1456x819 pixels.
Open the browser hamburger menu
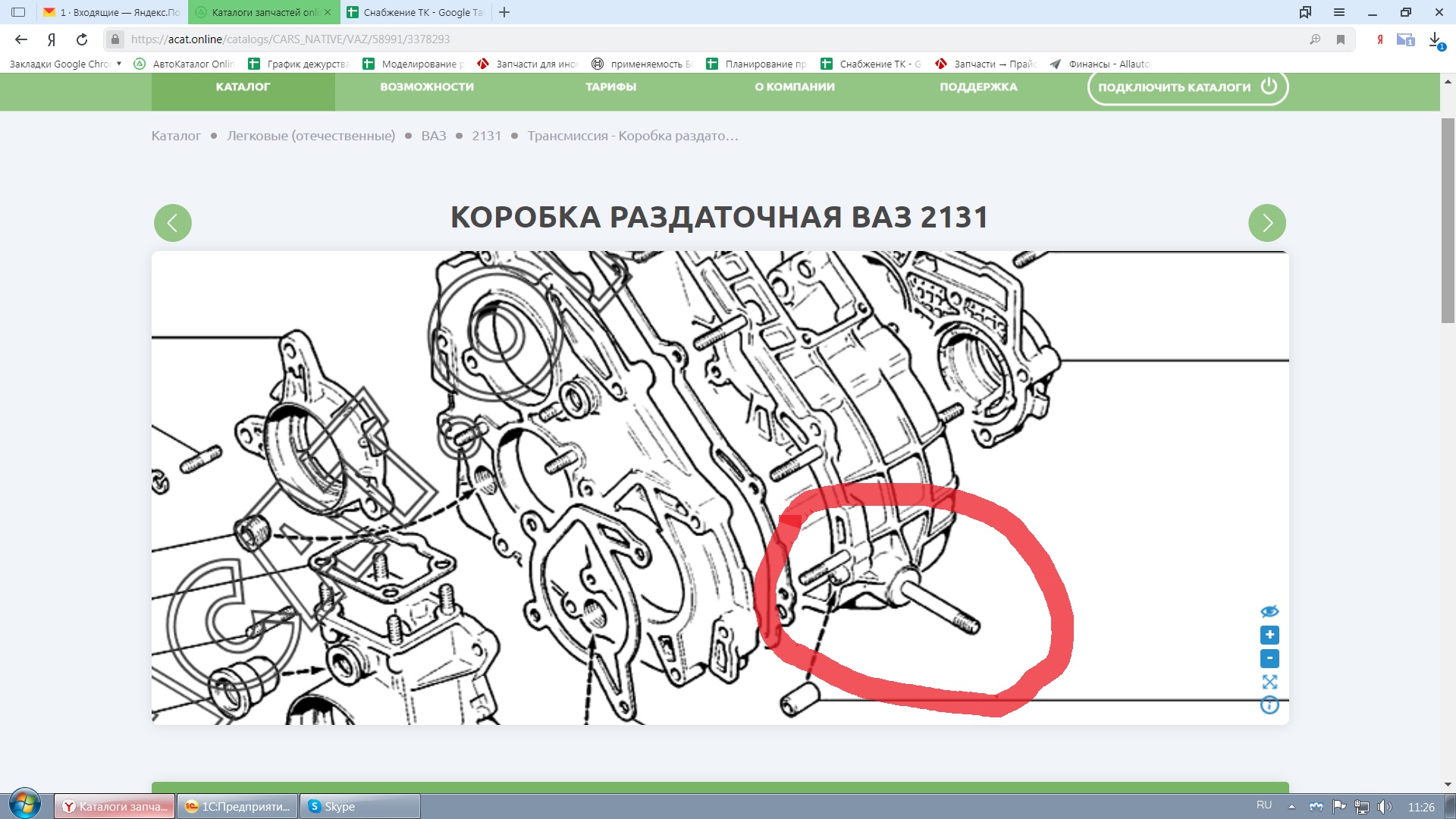1339,12
